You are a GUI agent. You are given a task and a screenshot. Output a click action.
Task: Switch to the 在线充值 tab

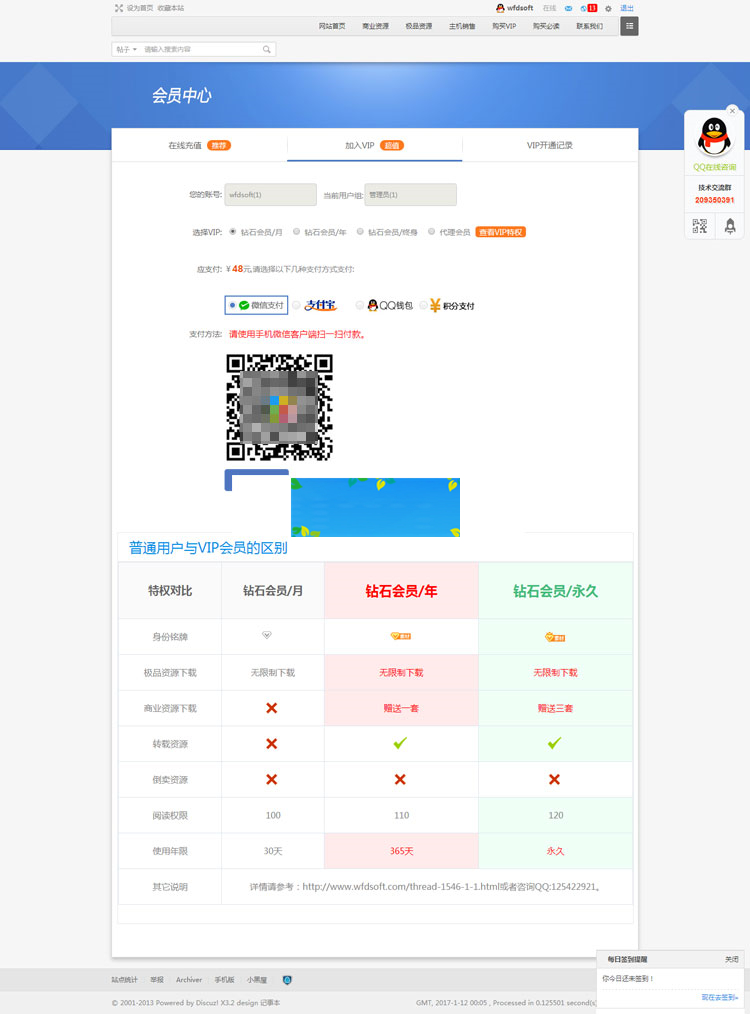198,146
